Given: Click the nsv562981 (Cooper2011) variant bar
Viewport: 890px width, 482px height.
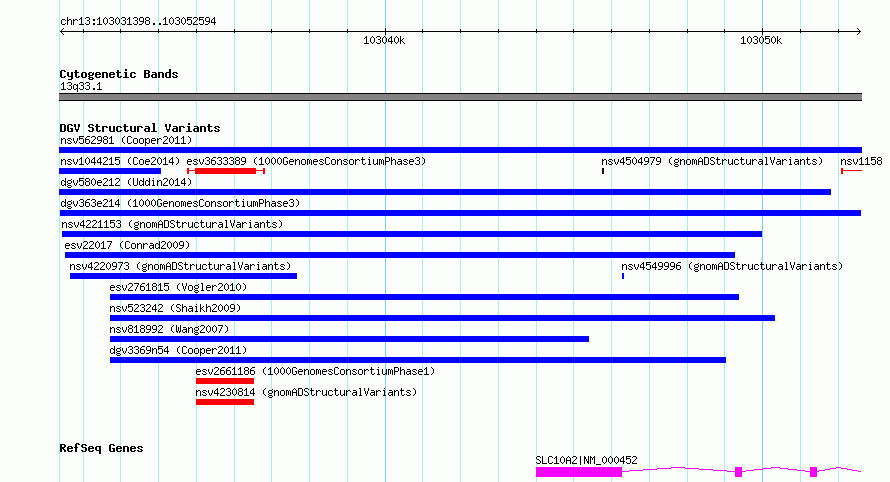Looking at the screenshot, I should click(460, 150).
